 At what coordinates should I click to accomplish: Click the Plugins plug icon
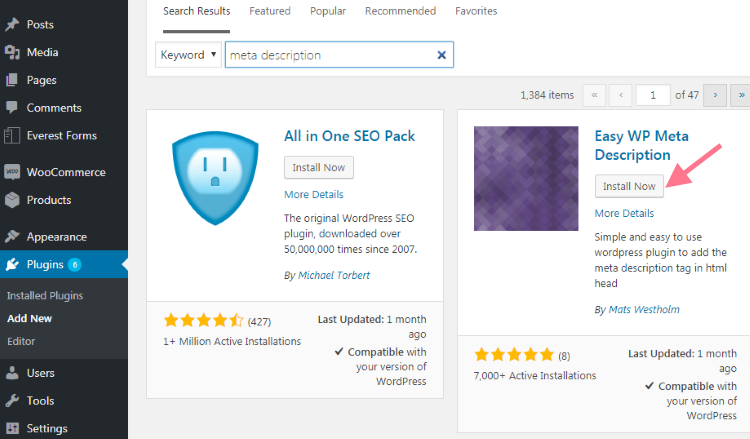click(x=12, y=264)
